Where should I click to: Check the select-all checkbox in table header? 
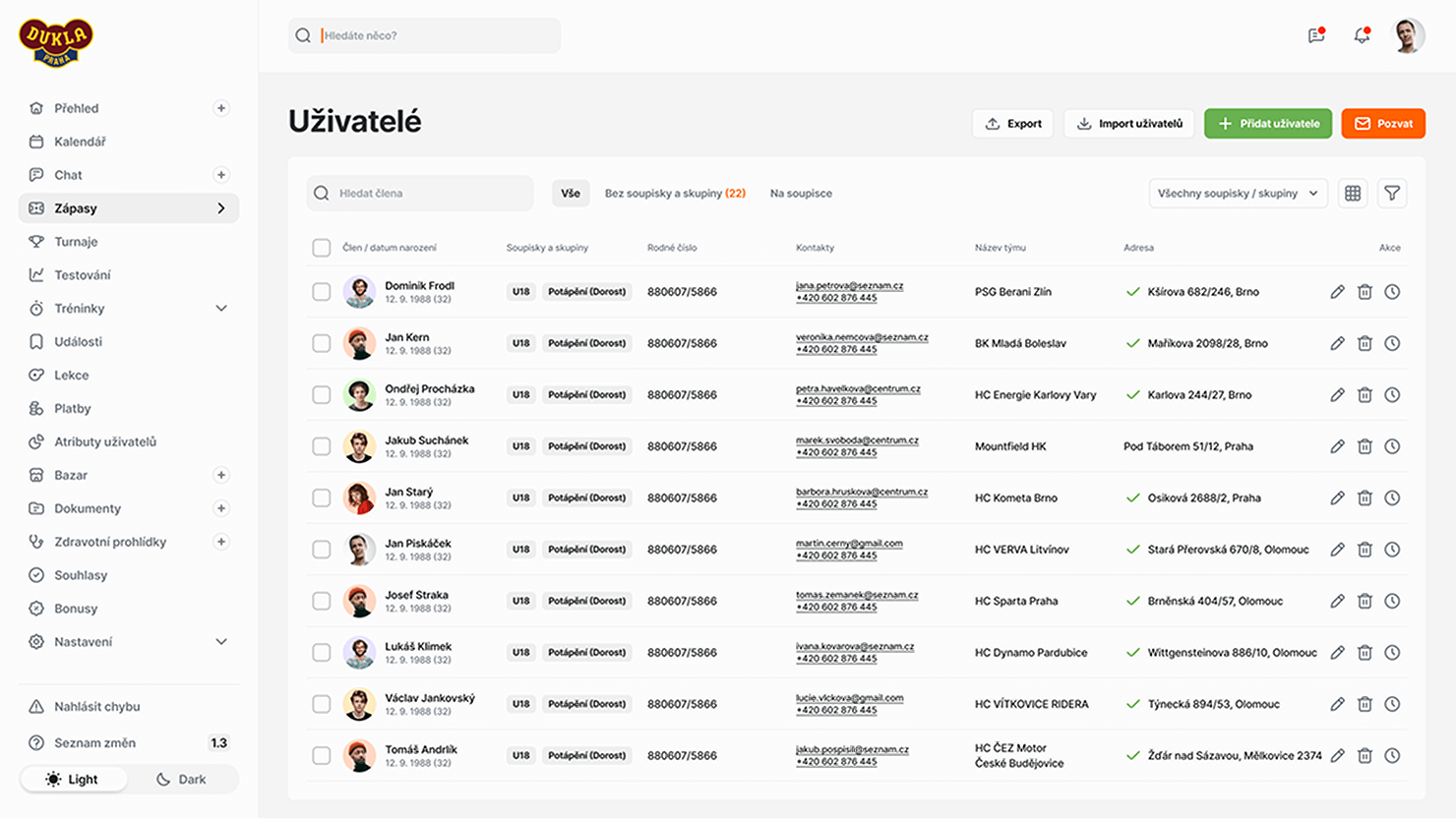[x=322, y=248]
